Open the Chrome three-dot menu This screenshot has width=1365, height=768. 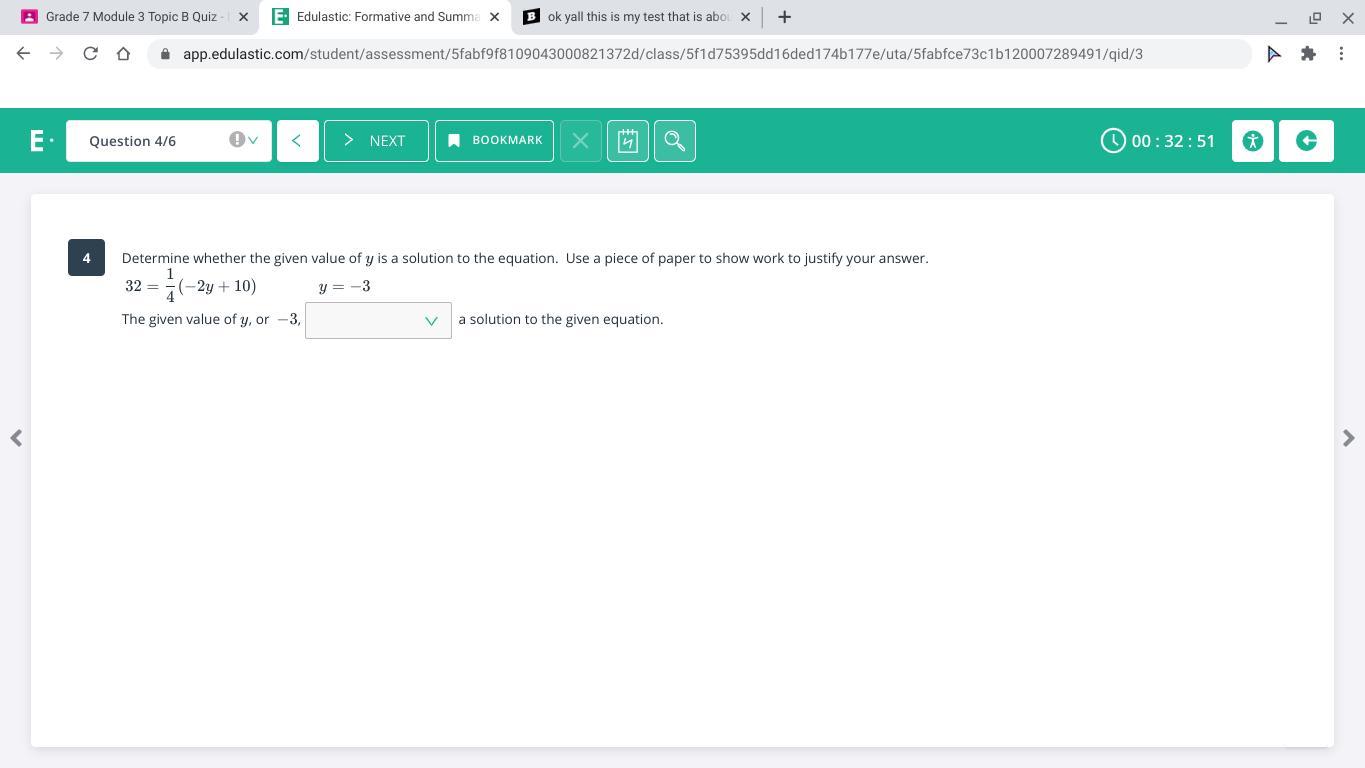tap(1341, 54)
